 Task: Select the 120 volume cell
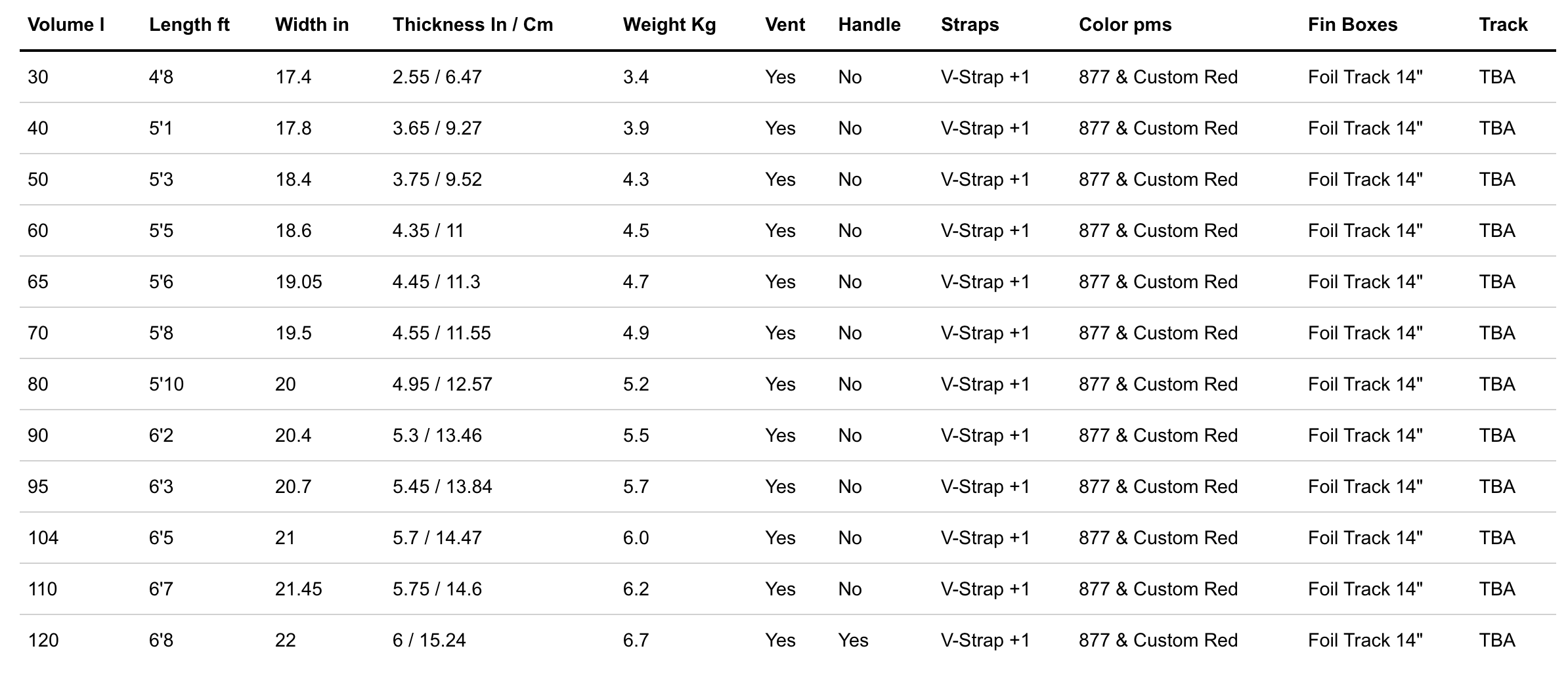(x=43, y=640)
